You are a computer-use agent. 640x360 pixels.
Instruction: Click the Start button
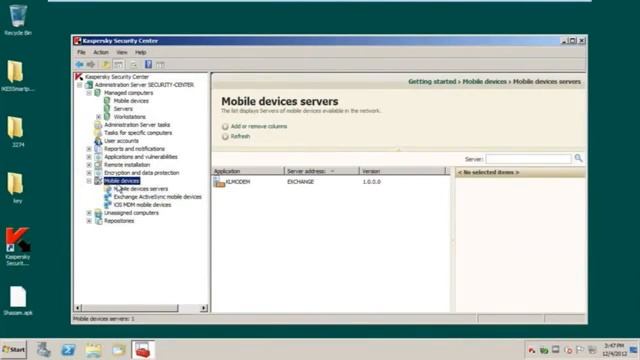pos(13,350)
